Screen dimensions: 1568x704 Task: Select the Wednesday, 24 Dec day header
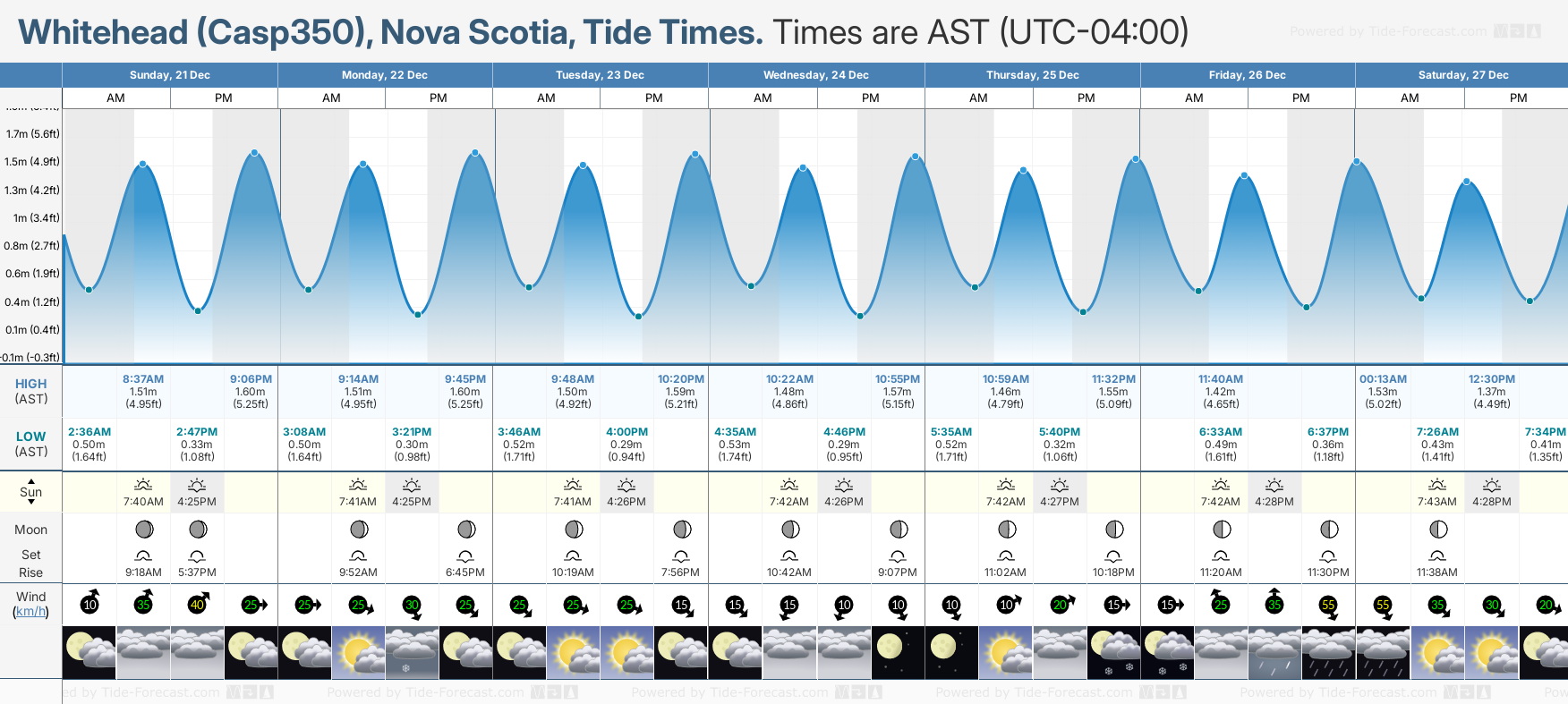pos(815,75)
